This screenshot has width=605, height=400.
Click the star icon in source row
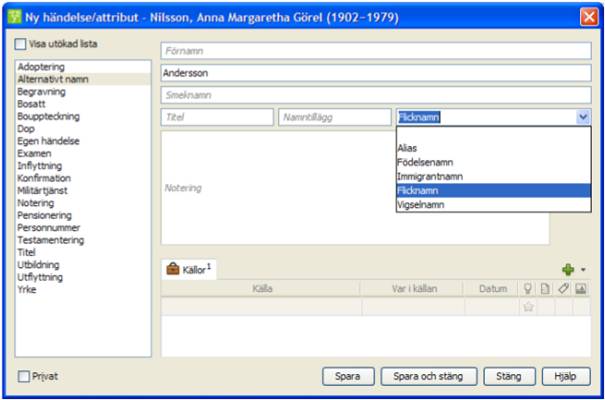[x=527, y=307]
